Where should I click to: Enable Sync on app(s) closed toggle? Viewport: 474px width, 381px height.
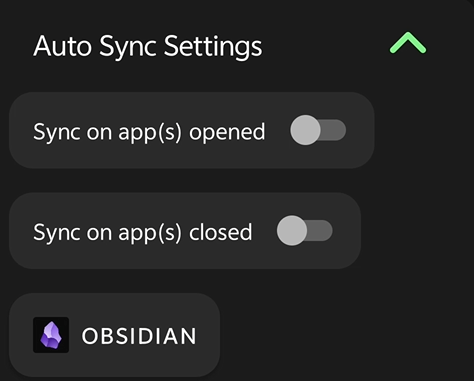(305, 230)
